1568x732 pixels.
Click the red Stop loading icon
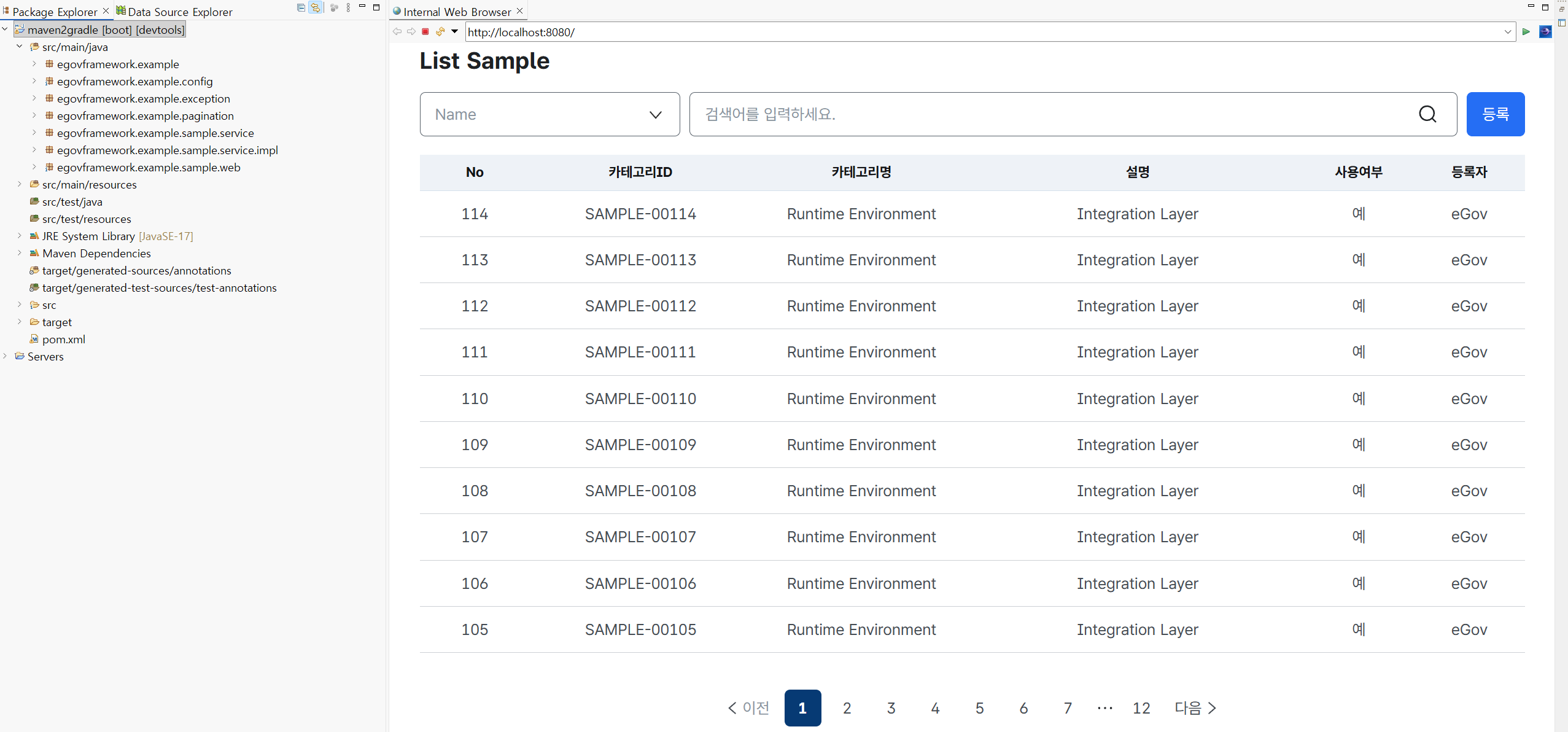coord(425,32)
